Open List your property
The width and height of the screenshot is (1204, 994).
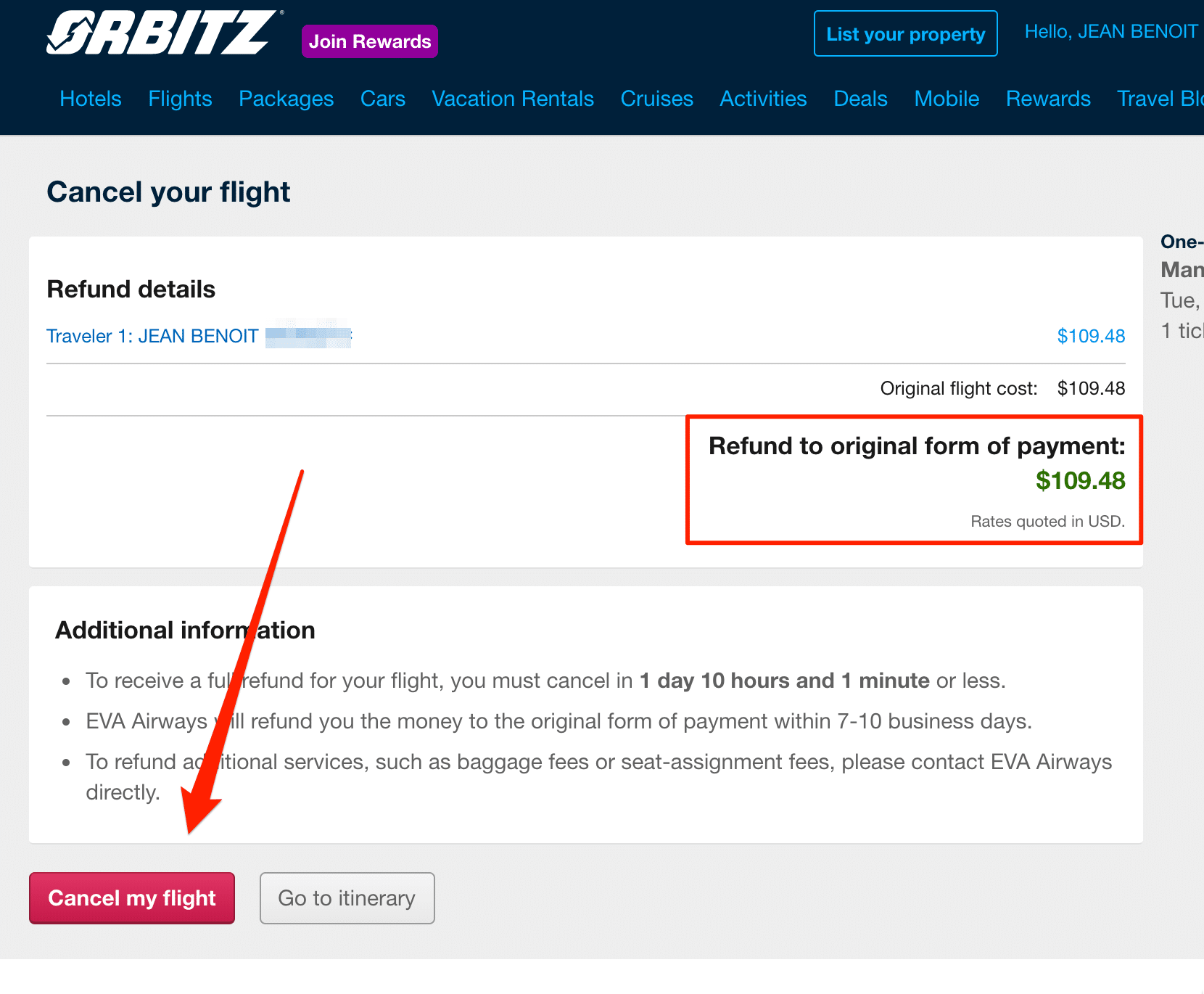[905, 34]
